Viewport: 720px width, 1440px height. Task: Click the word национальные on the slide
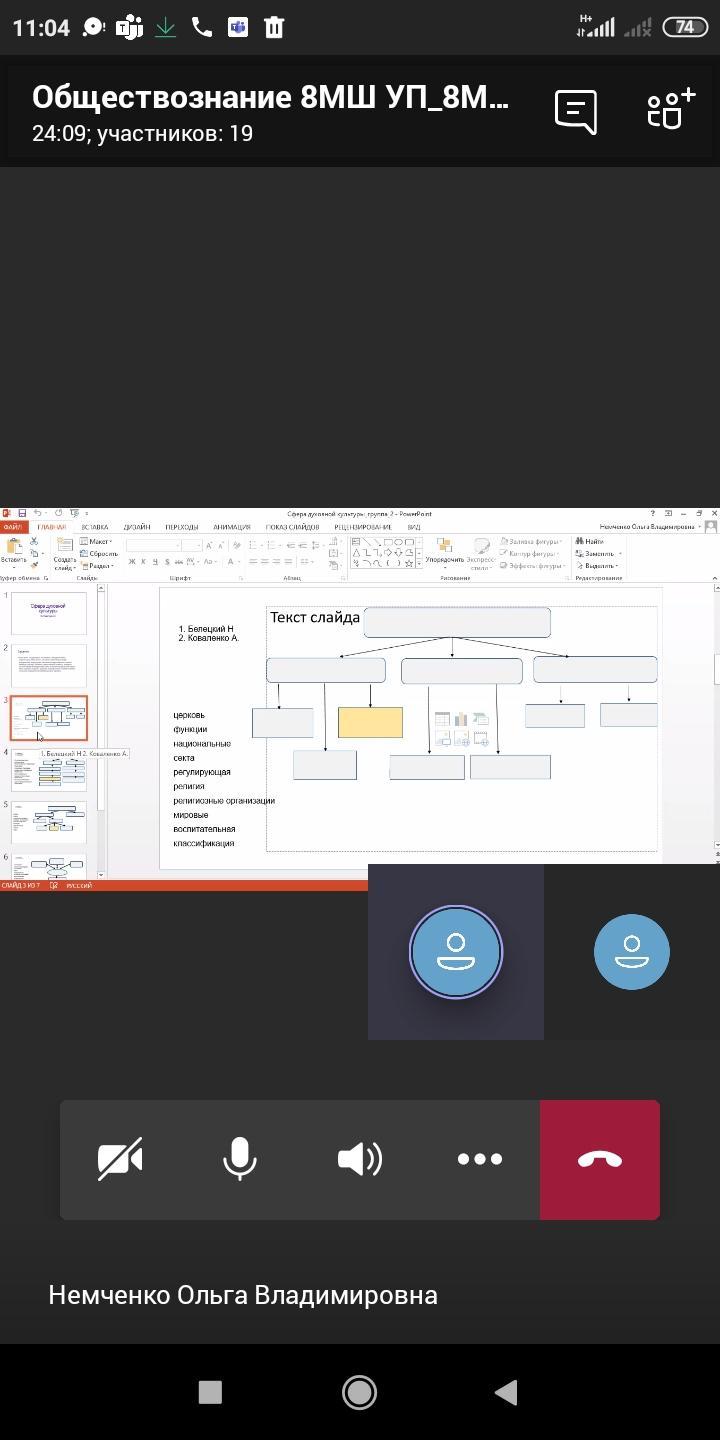click(202, 744)
